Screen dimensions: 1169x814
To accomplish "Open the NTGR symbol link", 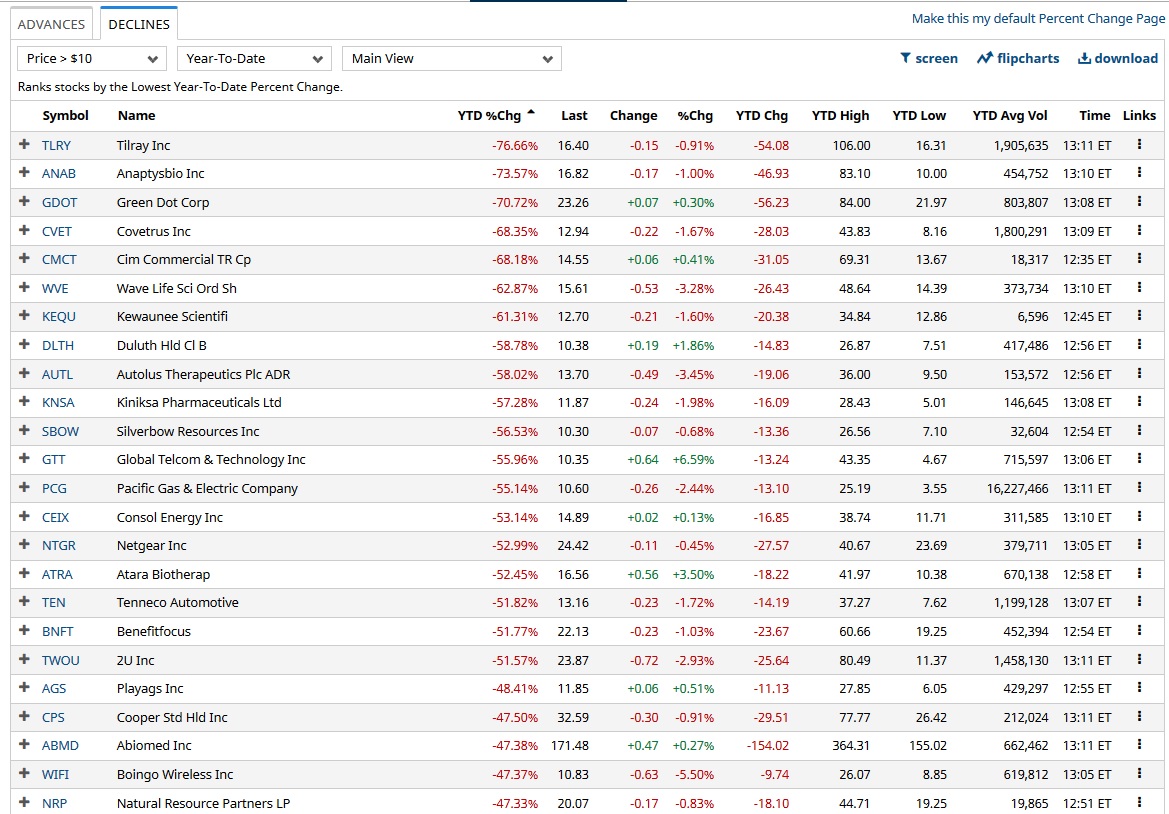I will point(59,546).
